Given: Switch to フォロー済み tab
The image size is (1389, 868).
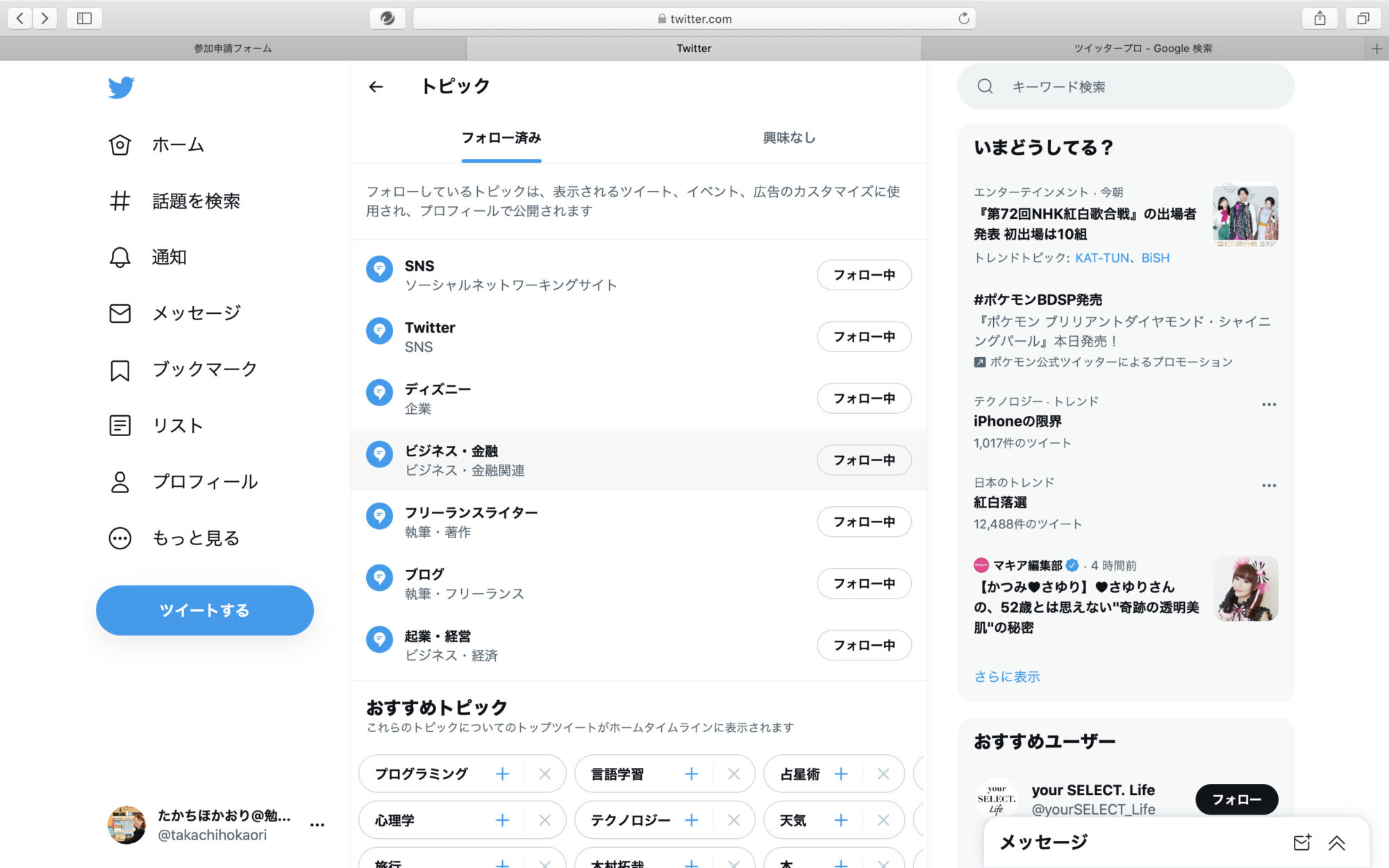Looking at the screenshot, I should click(x=501, y=137).
